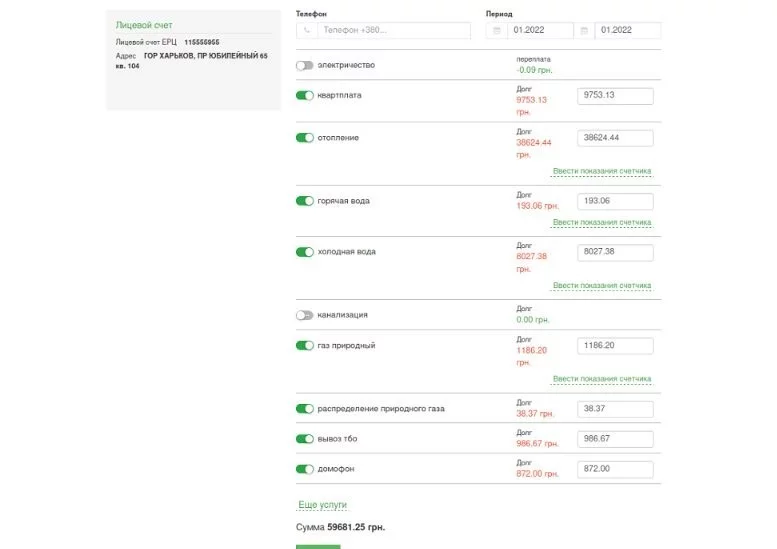Open meter readings link under отопление
This screenshot has width=777, height=549.
coord(601,171)
